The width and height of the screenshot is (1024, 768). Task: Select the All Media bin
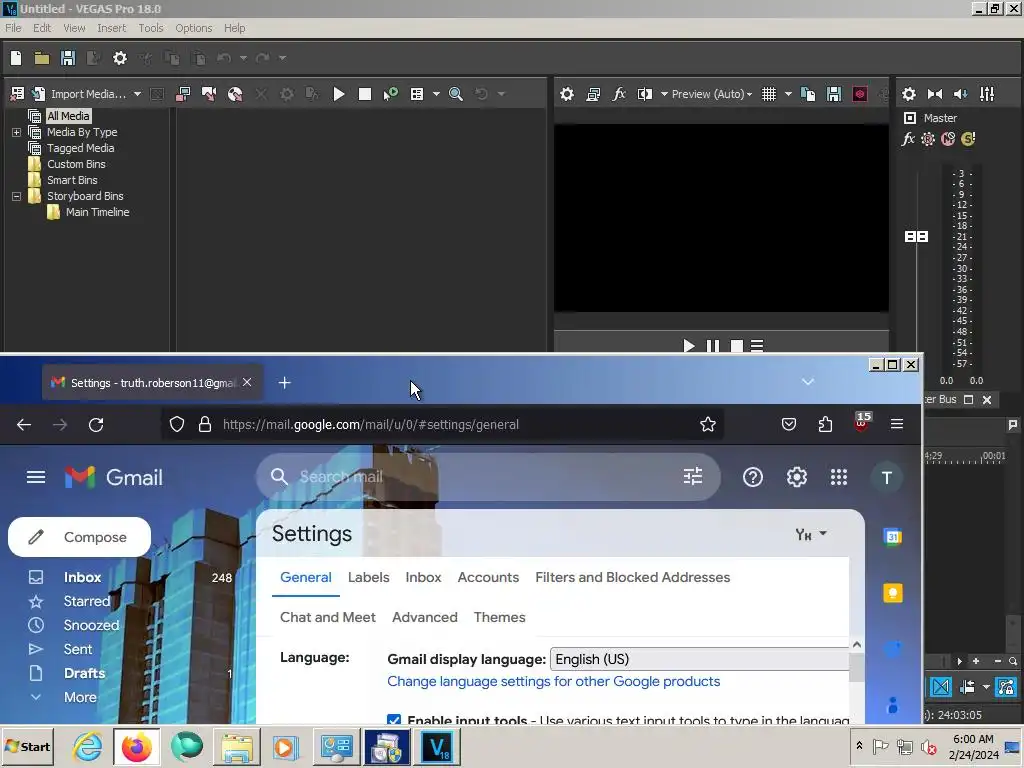69,116
